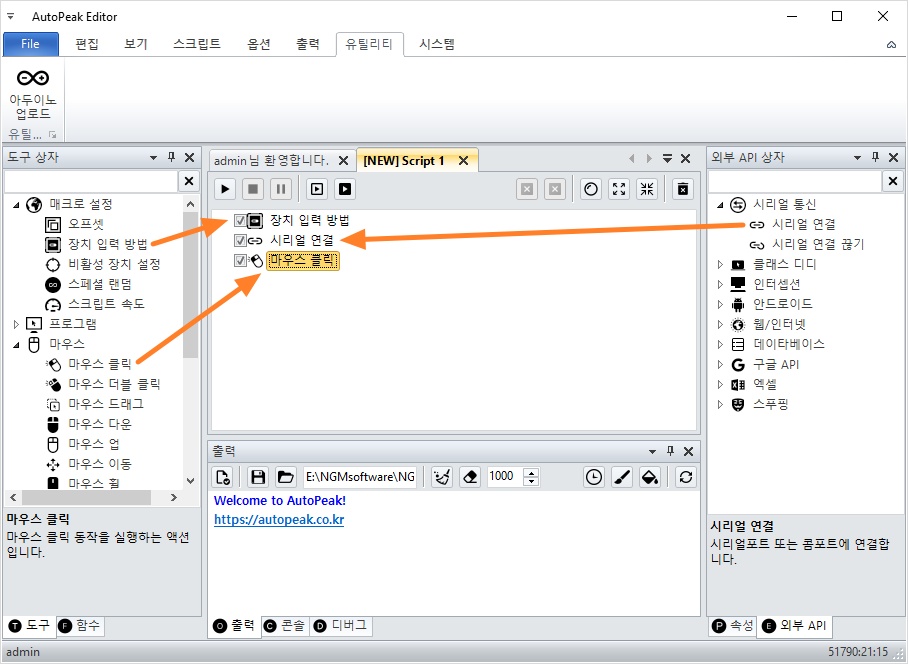Switch to the 콘솔 output tab
908x664 pixels.
285,625
